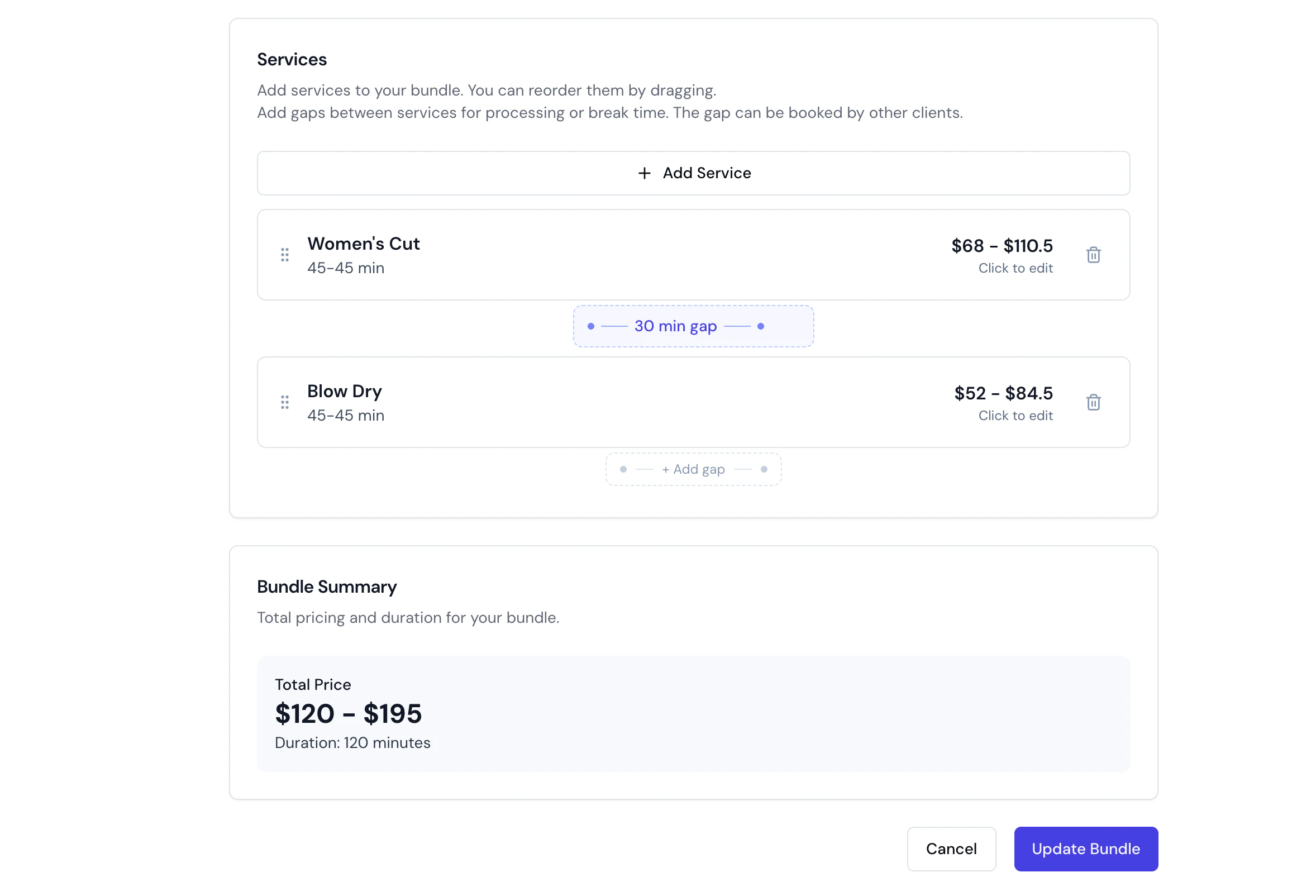Click the Bundle Summary heading

(327, 587)
